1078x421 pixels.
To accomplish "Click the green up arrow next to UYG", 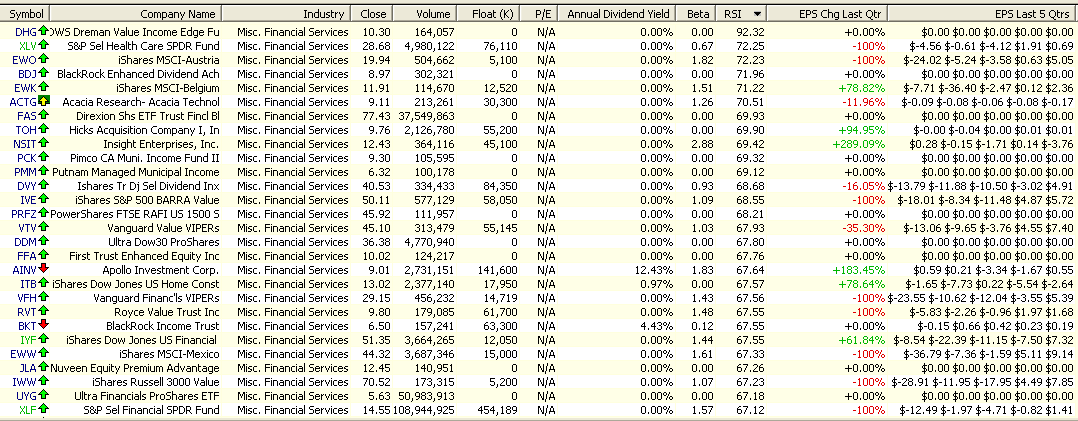I will click(x=44, y=395).
